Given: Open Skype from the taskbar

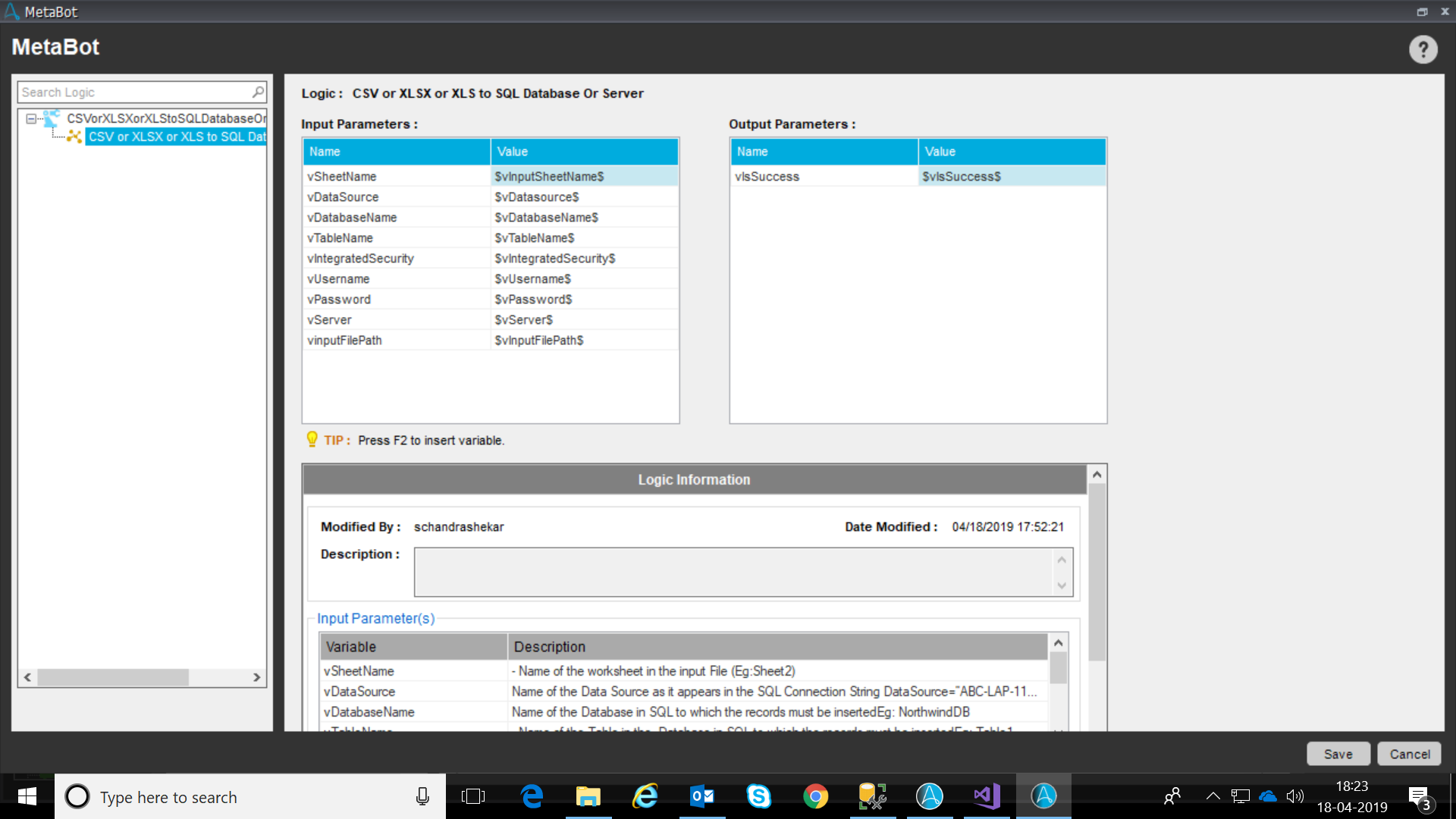Looking at the screenshot, I should pos(758,796).
